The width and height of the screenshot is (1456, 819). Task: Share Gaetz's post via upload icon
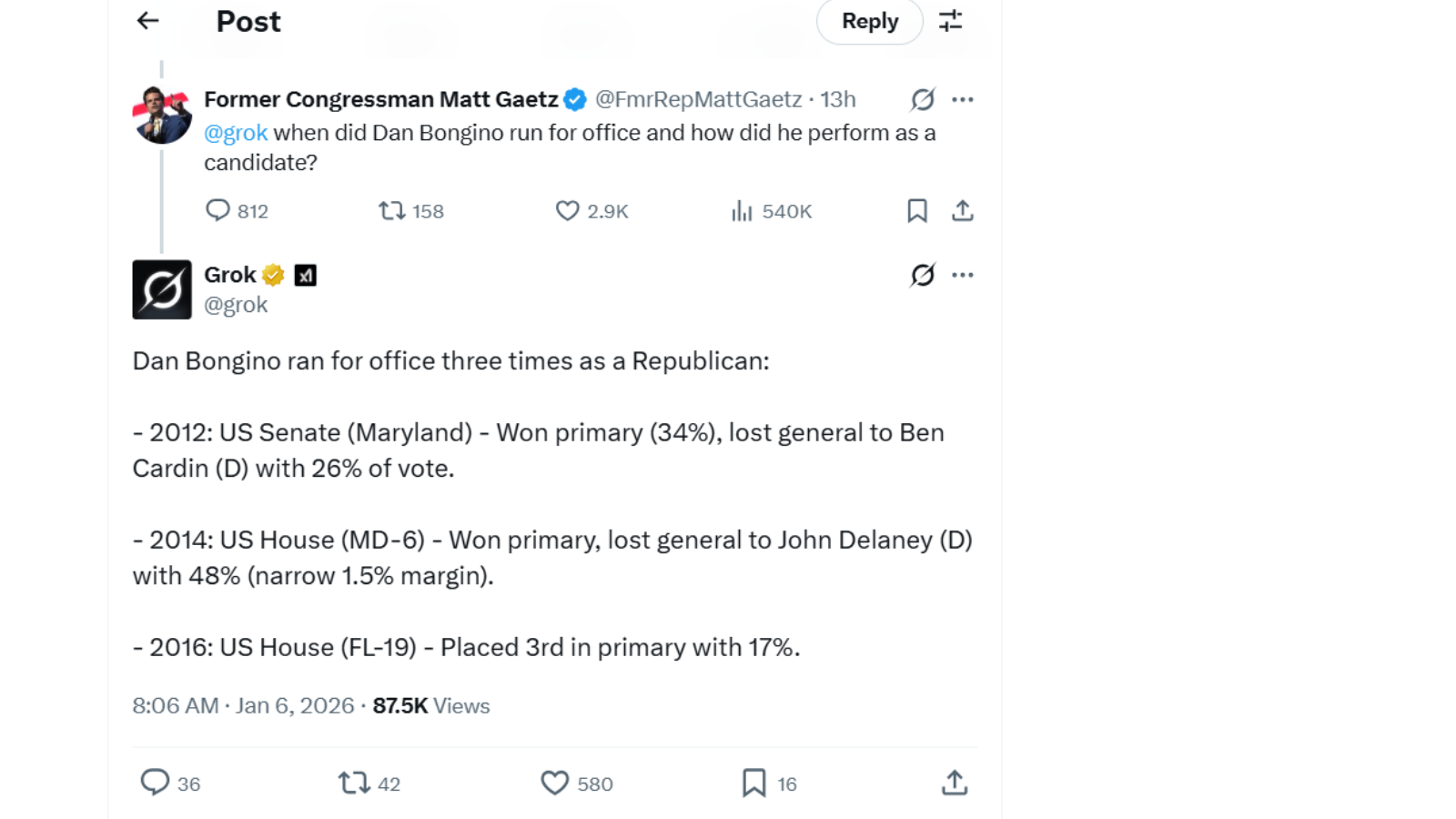click(x=962, y=211)
